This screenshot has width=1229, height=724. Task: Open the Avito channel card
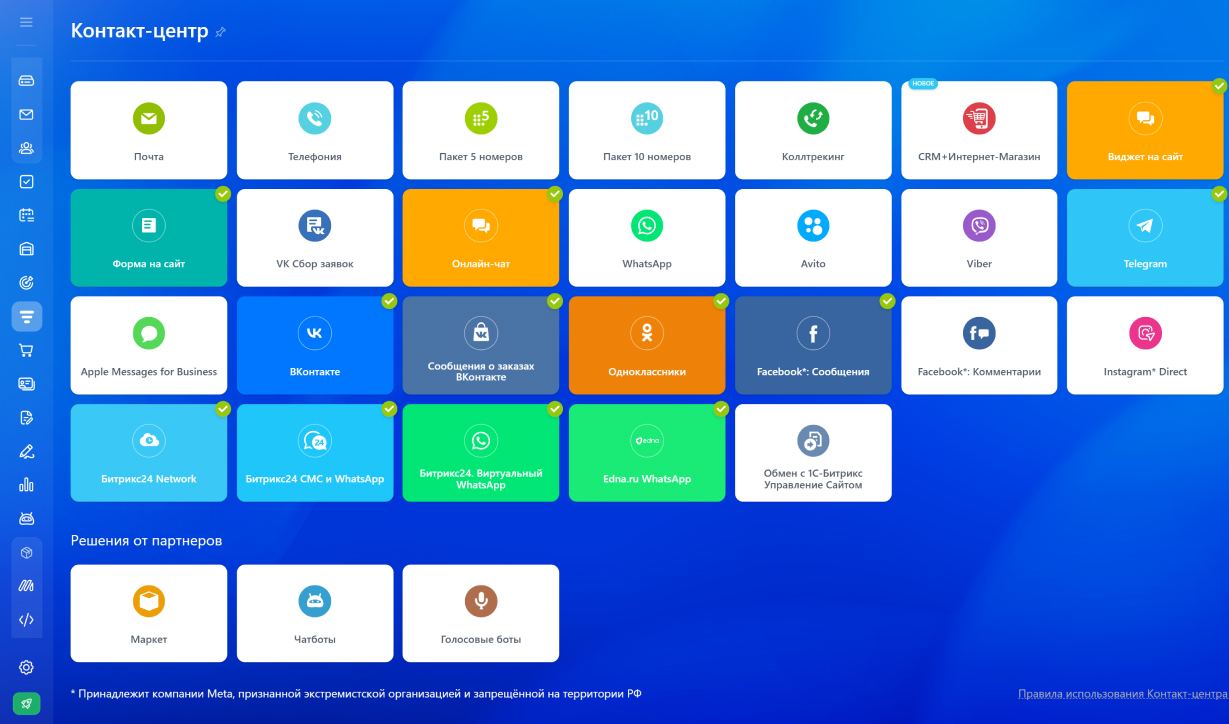pyautogui.click(x=813, y=238)
